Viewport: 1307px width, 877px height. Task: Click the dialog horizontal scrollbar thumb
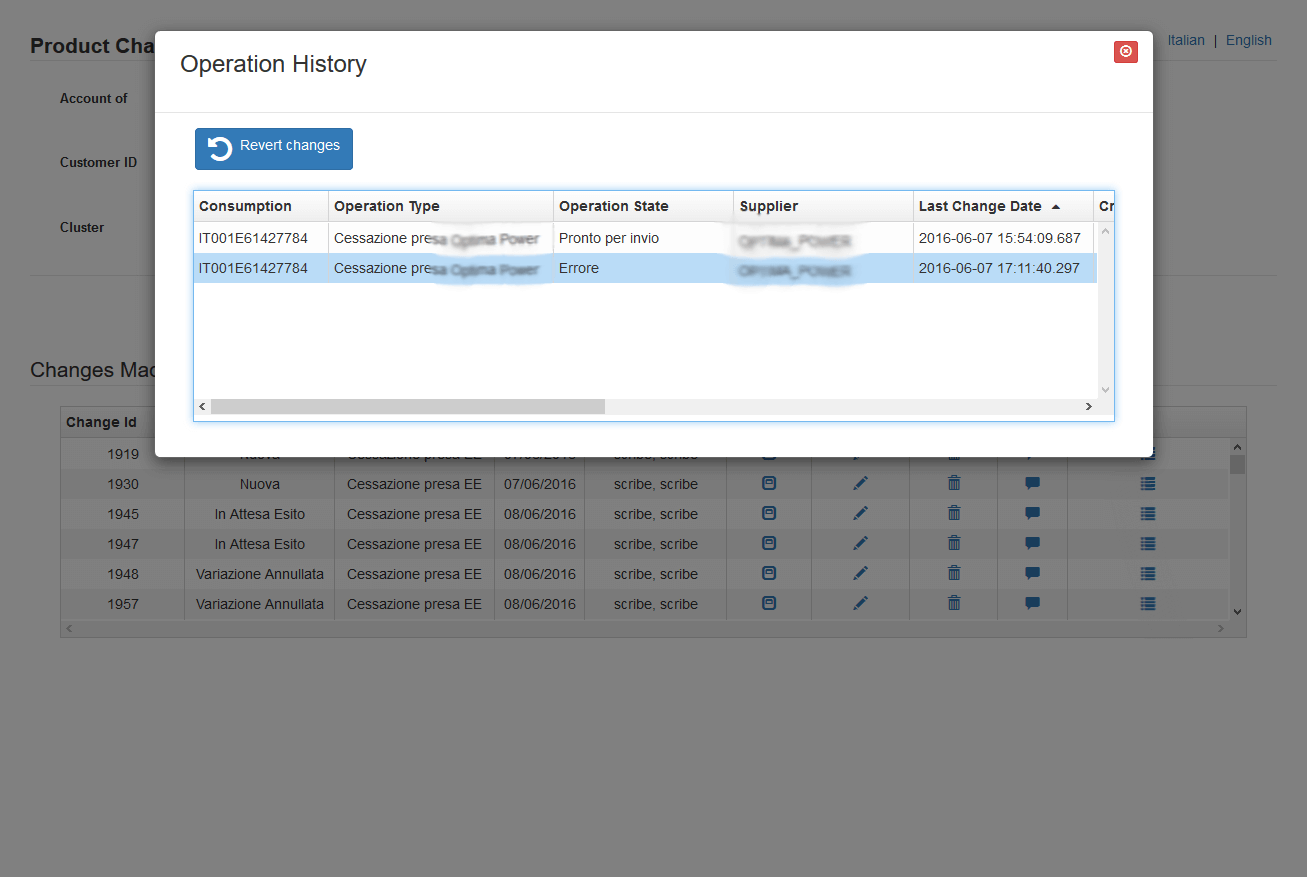pos(408,407)
